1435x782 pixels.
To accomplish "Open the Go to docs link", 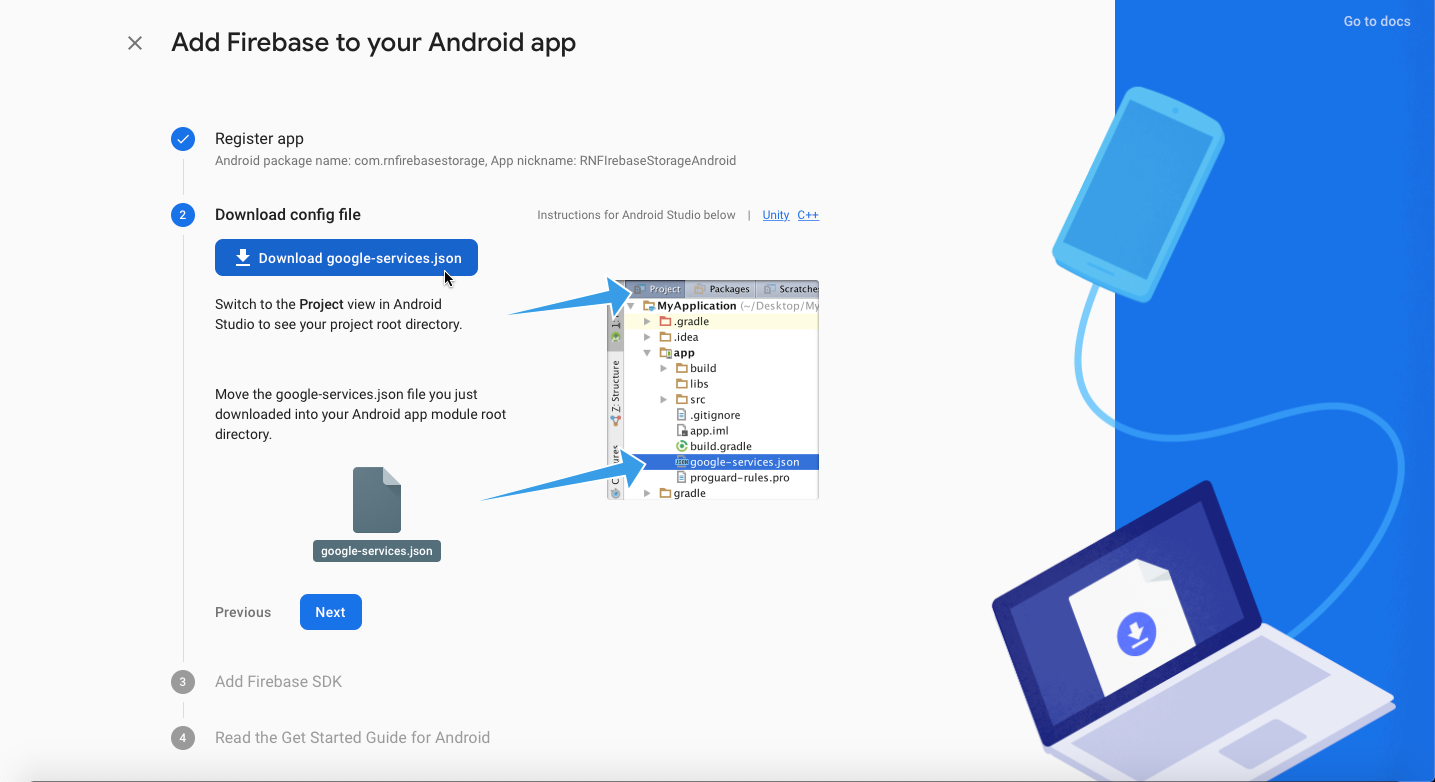I will 1377,21.
